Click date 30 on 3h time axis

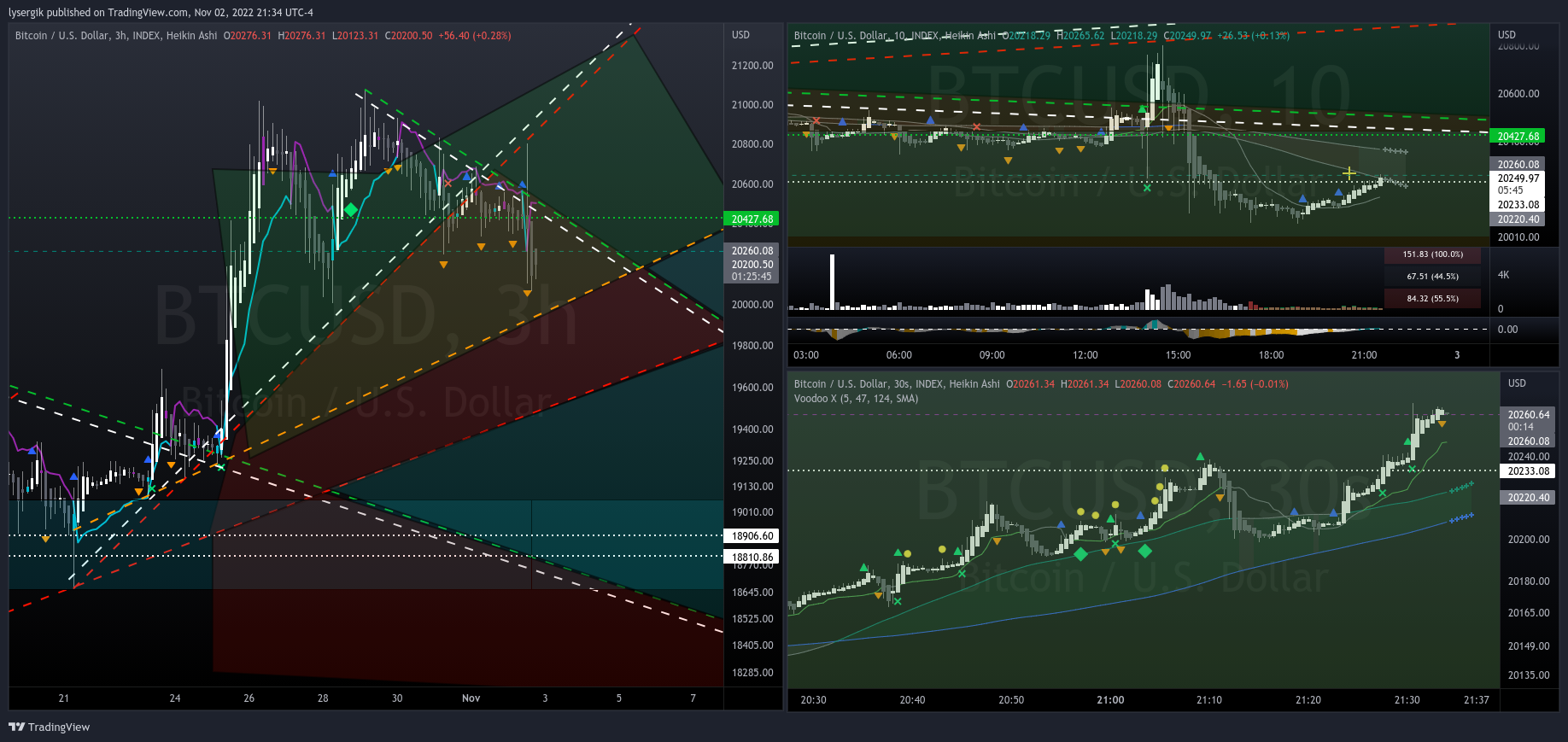point(397,698)
